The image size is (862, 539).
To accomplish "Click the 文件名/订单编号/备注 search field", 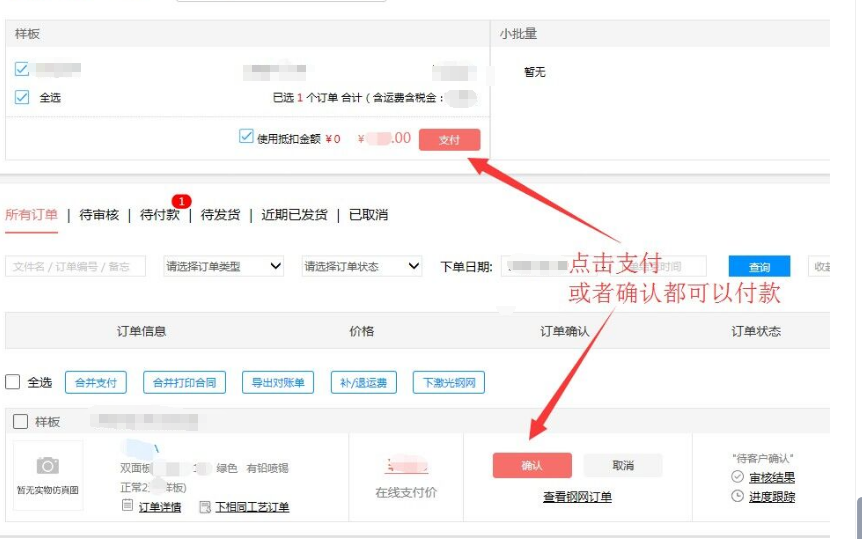I will [76, 267].
